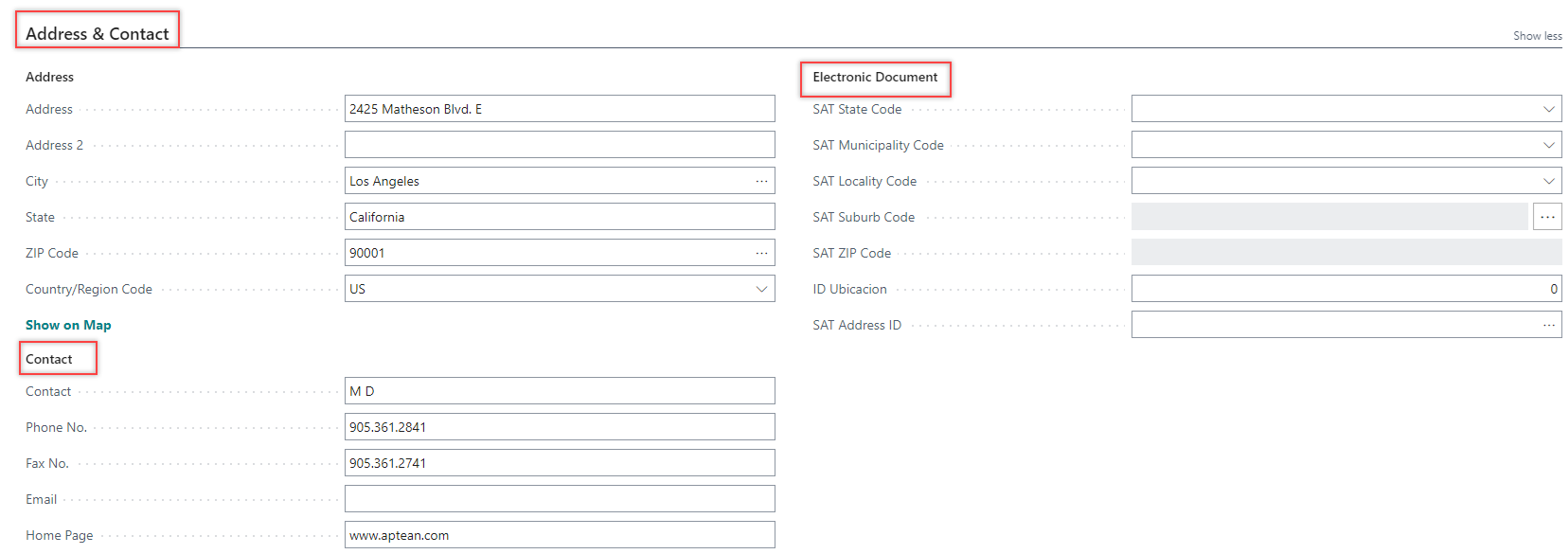Collapse the Address & Contact section header
This screenshot has height=554, width=1568.
[98, 34]
